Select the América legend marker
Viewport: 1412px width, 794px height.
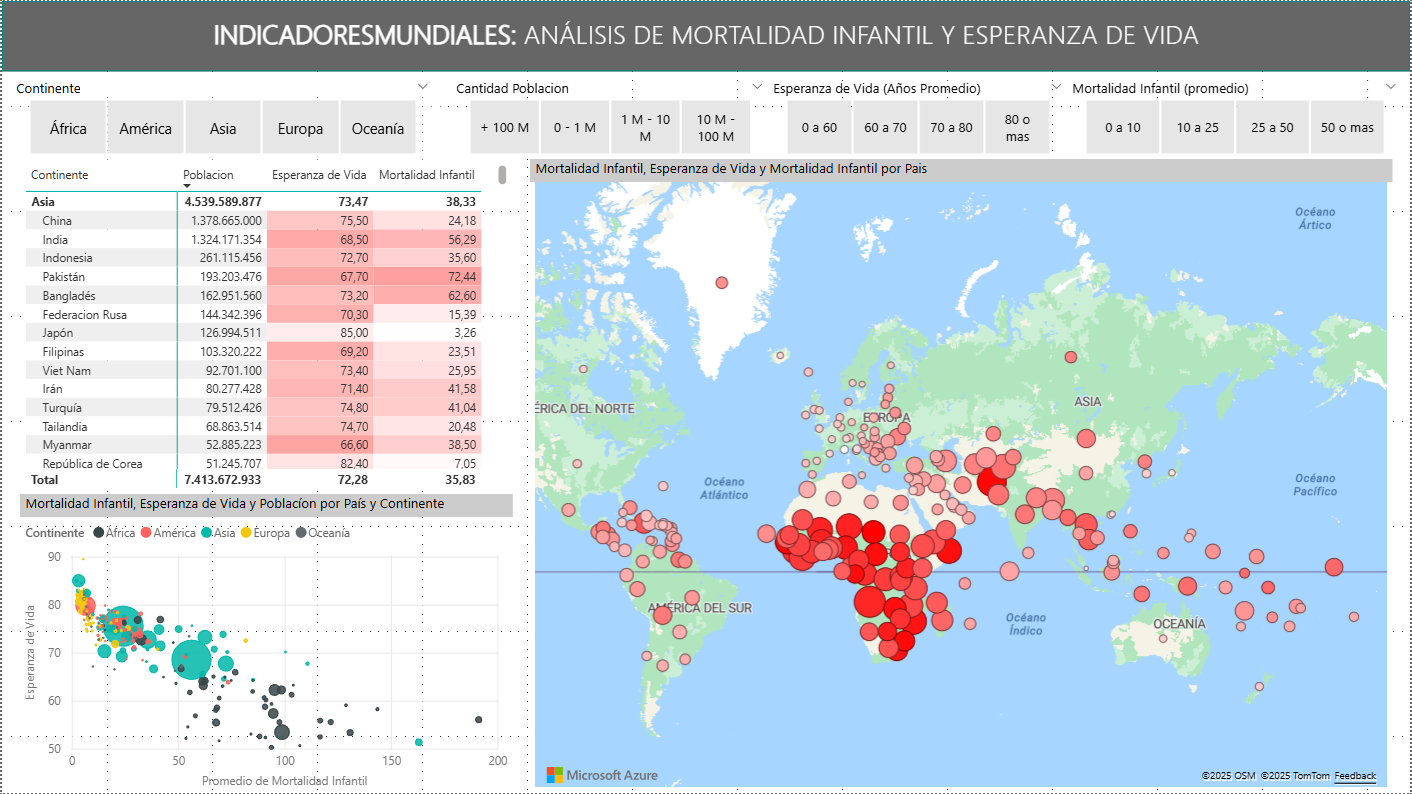point(144,533)
